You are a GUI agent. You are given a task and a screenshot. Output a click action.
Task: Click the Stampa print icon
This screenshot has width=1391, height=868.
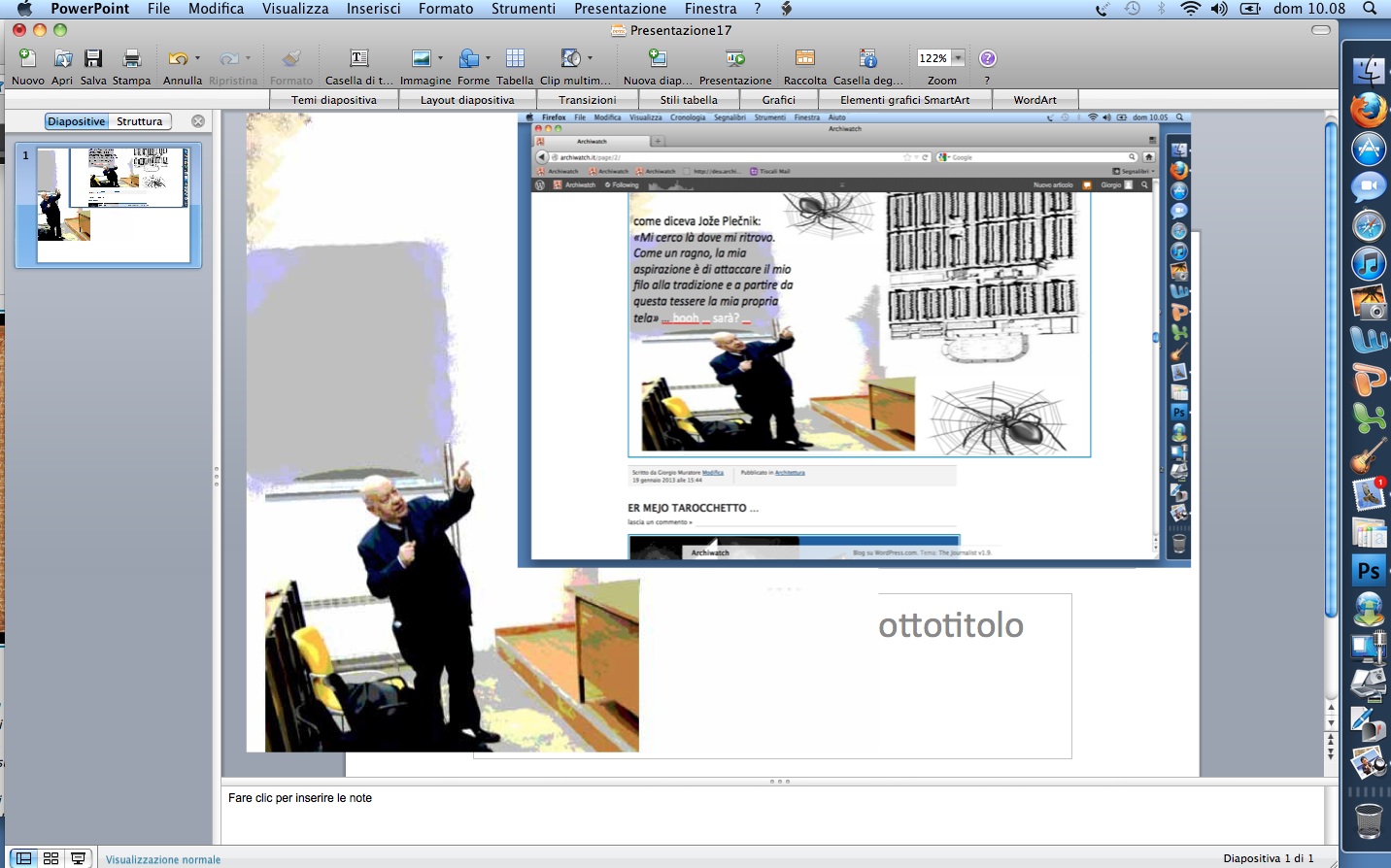[131, 59]
